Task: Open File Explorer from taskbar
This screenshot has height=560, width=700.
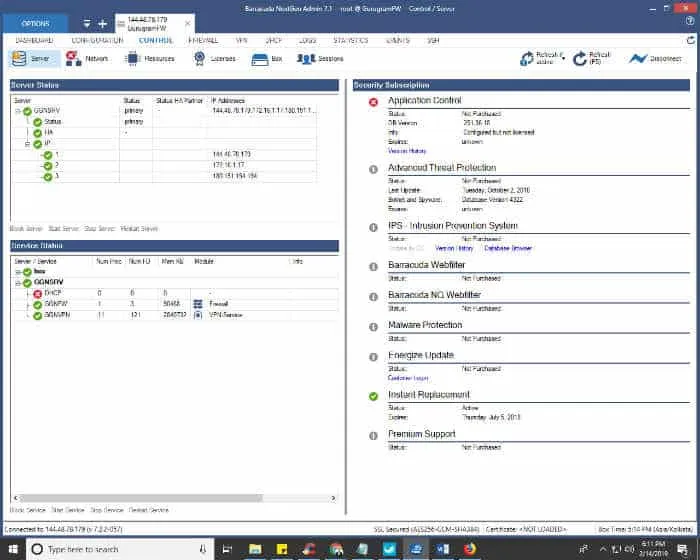Action: tap(255, 549)
